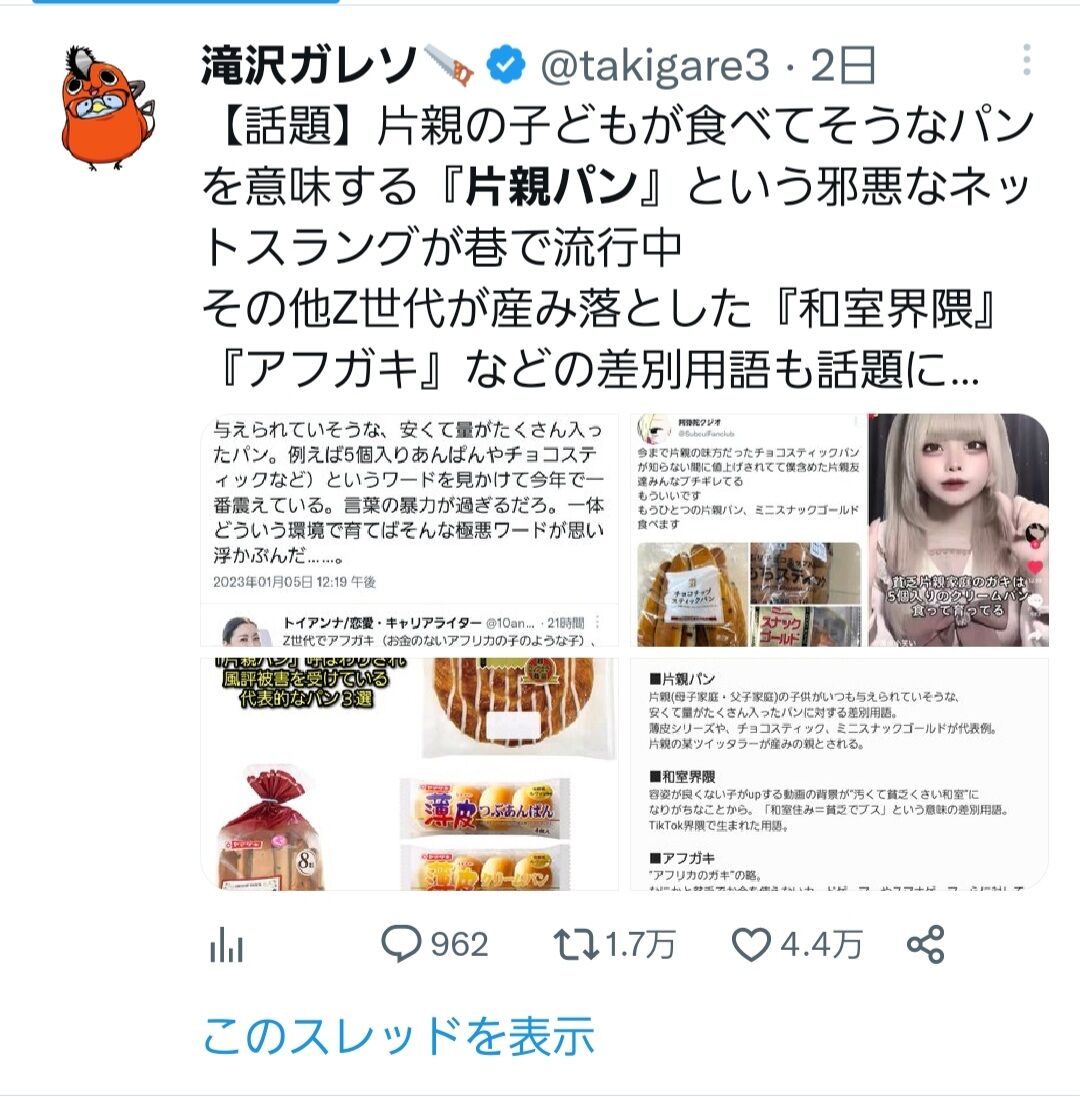
Task: Click the 4.4万 like count
Action: click(x=820, y=944)
